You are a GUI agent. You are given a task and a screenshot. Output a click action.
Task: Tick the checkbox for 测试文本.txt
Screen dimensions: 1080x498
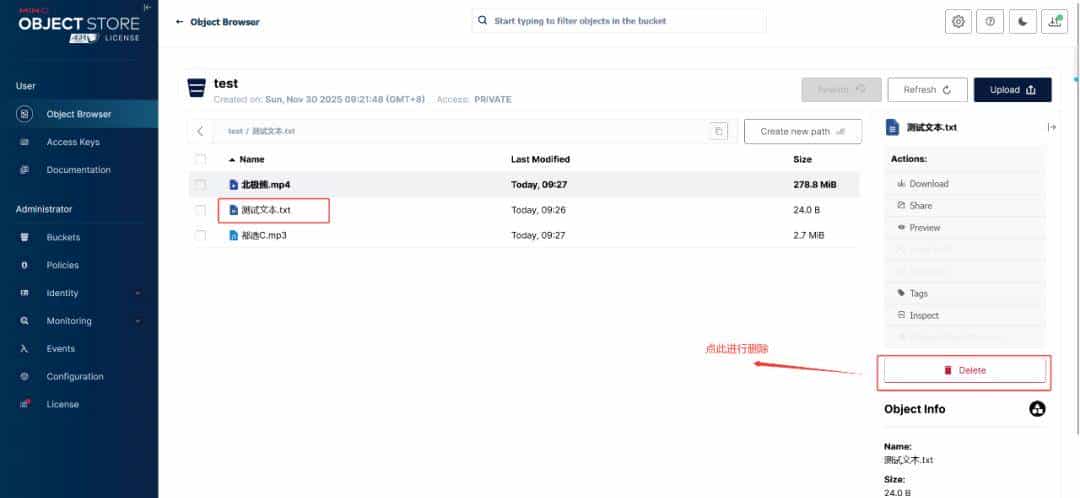click(200, 210)
